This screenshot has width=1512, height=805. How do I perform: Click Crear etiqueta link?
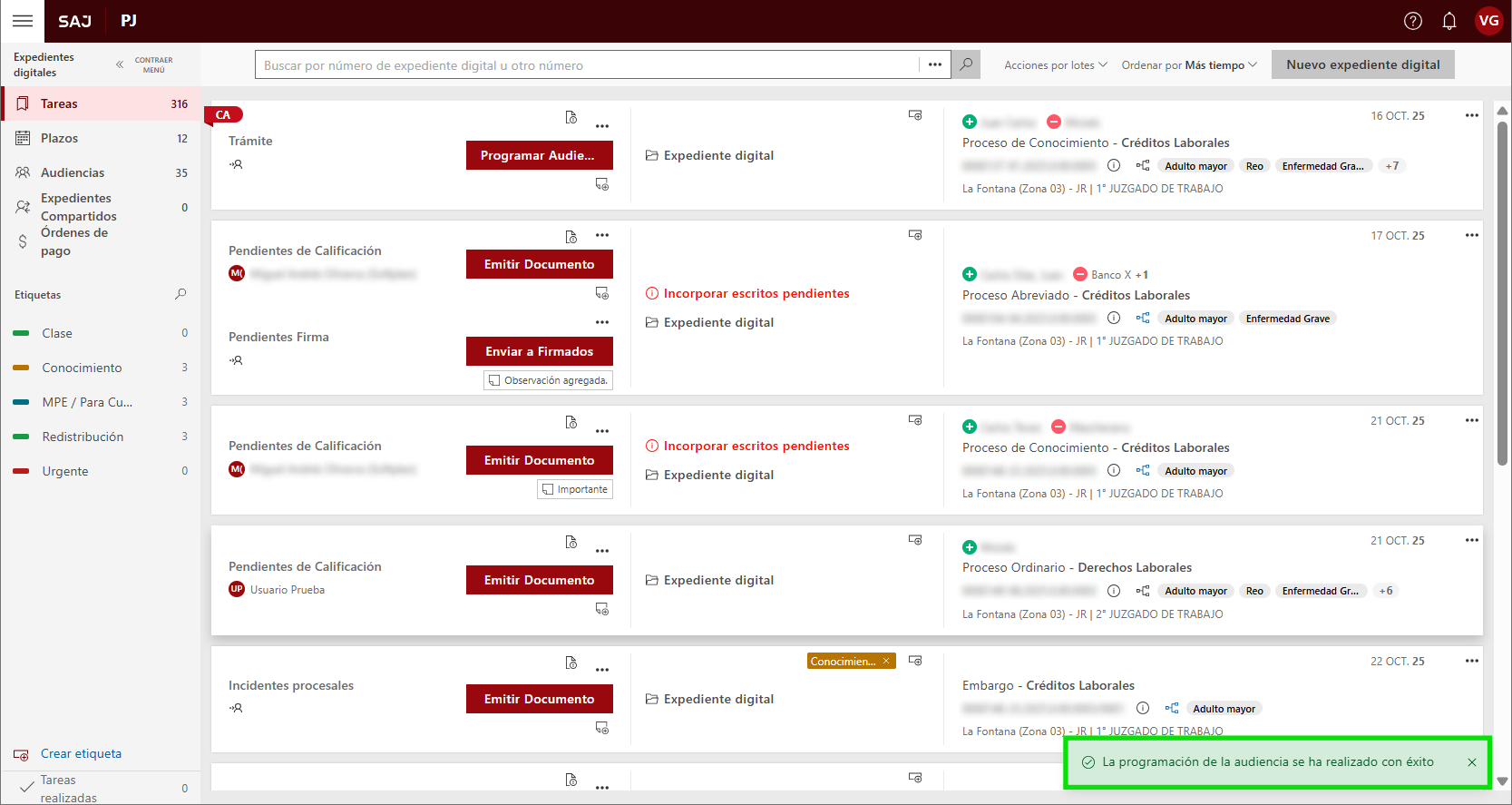tap(81, 753)
